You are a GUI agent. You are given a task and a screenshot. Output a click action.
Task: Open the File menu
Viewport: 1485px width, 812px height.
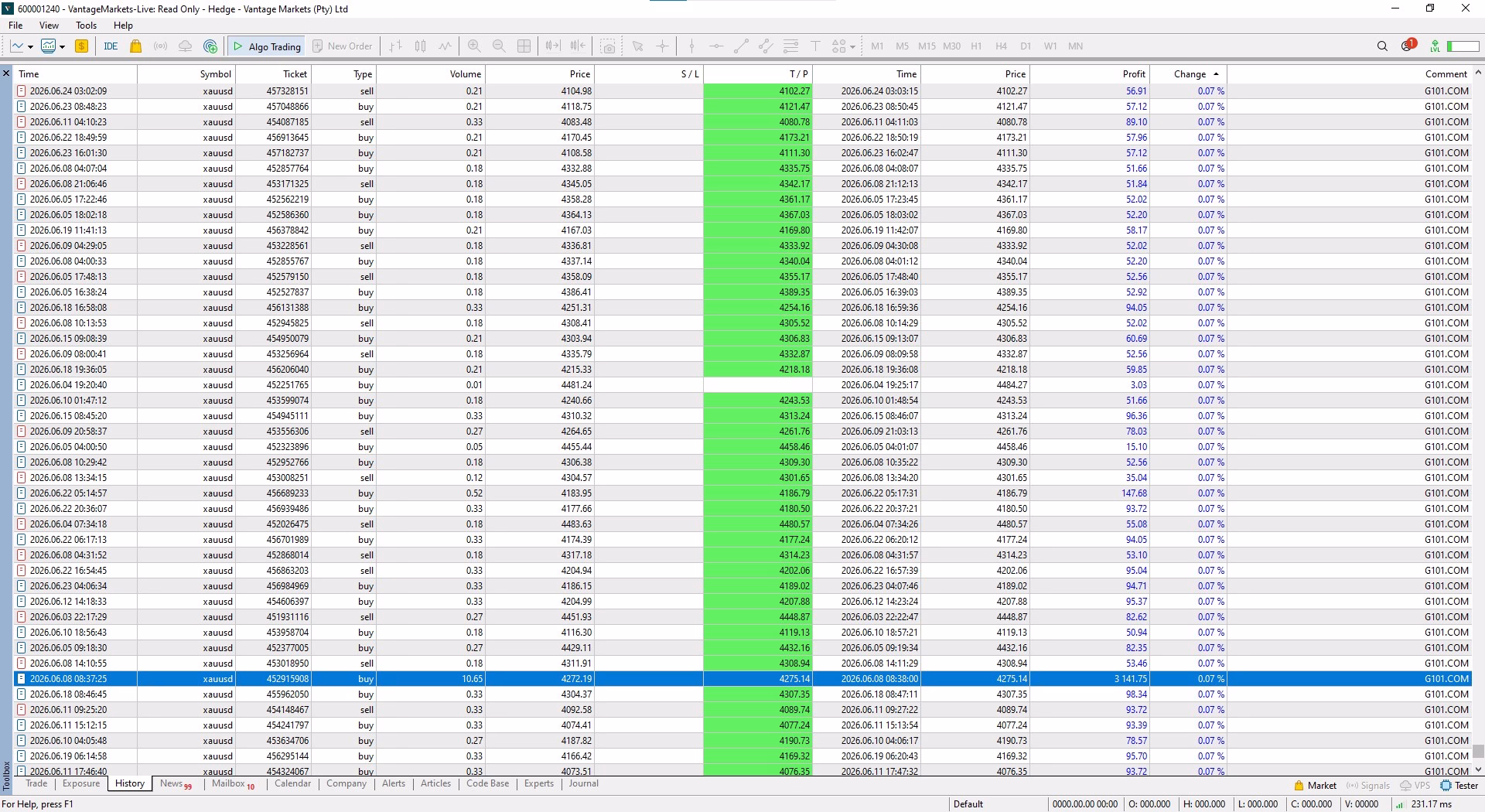pyautogui.click(x=15, y=26)
